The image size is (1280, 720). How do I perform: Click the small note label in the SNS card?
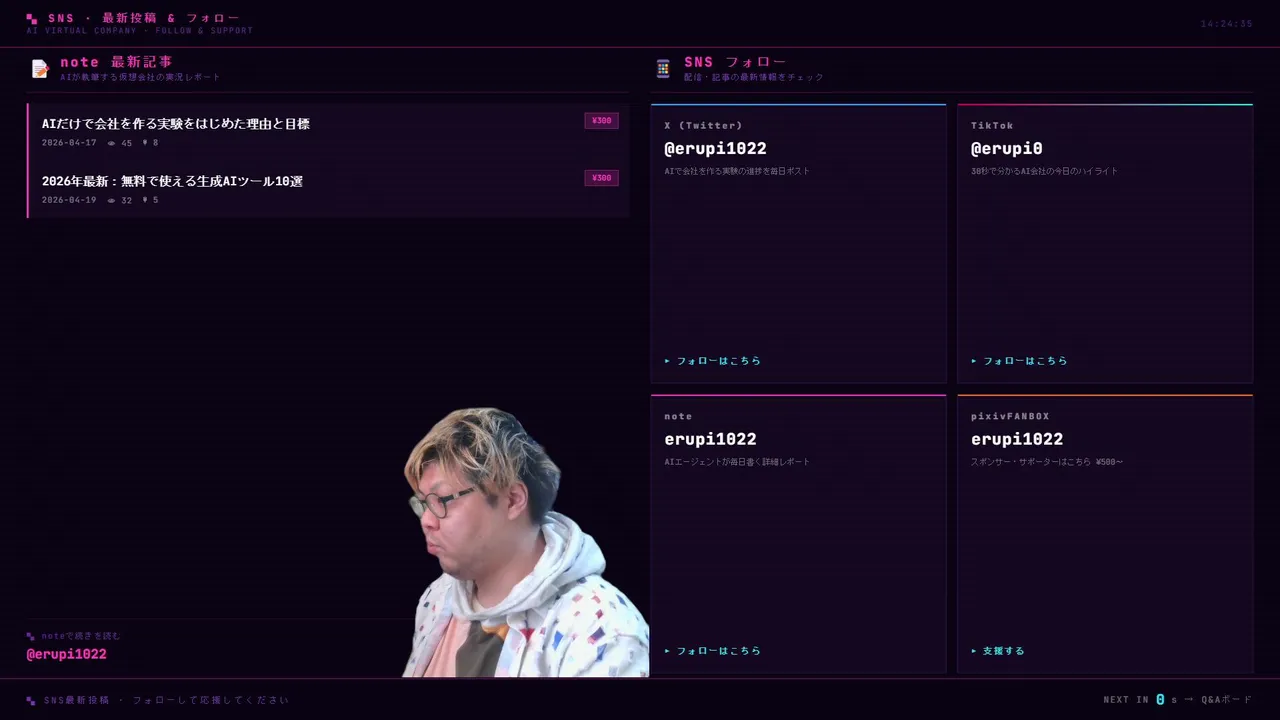click(678, 416)
